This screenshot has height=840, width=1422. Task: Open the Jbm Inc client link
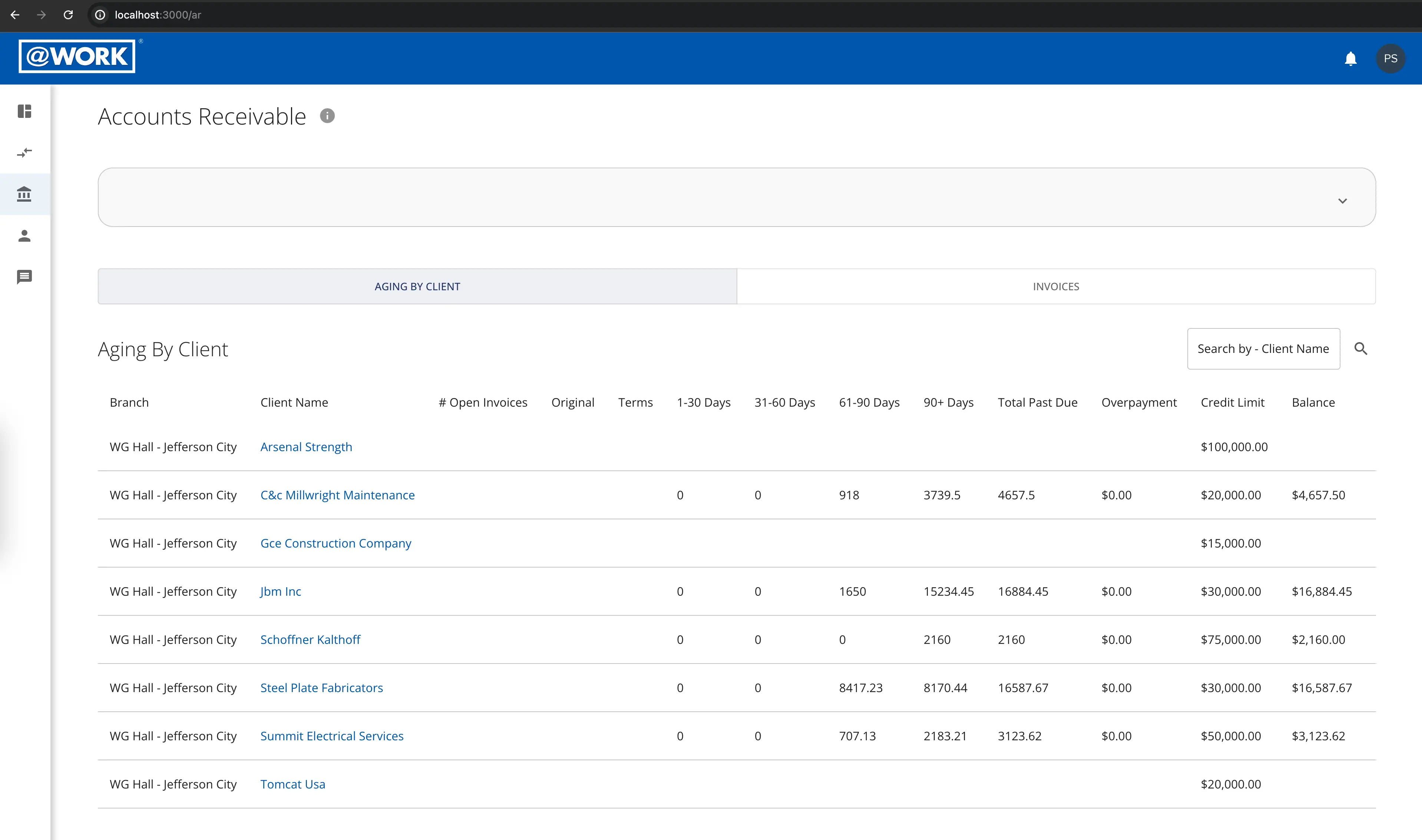click(x=281, y=591)
